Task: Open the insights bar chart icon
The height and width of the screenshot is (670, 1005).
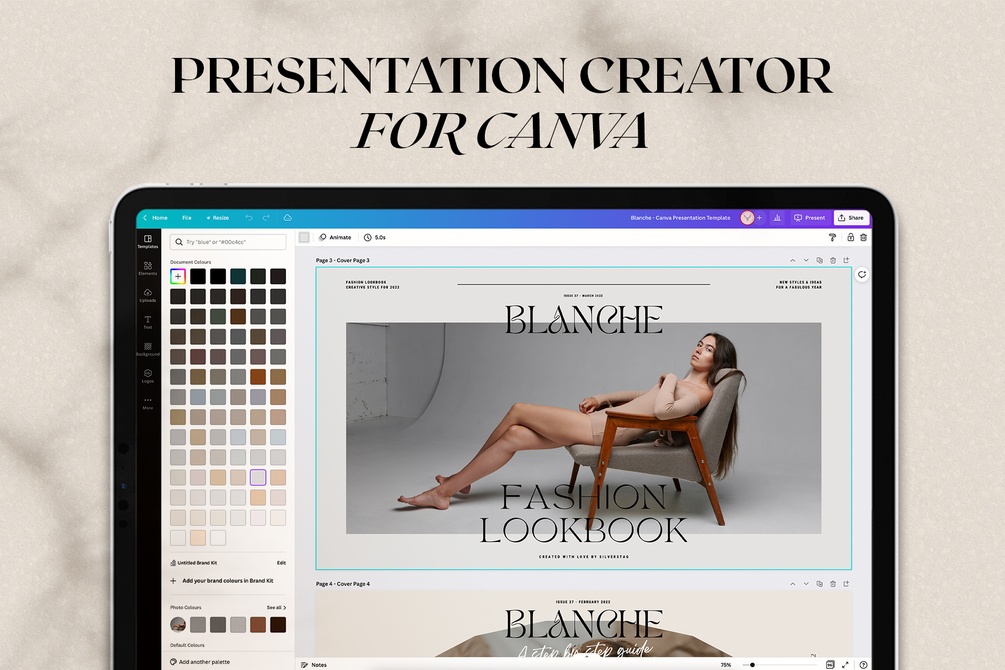Action: point(777,218)
